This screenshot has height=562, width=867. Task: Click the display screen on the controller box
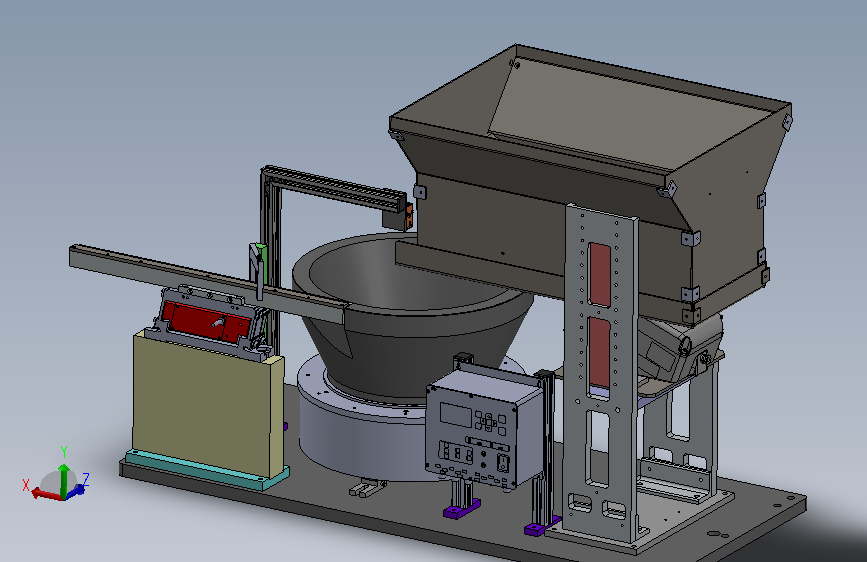pos(456,415)
